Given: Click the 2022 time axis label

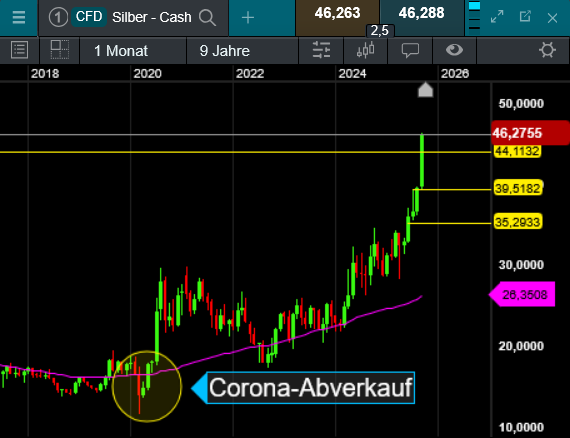Looking at the screenshot, I should (250, 74).
